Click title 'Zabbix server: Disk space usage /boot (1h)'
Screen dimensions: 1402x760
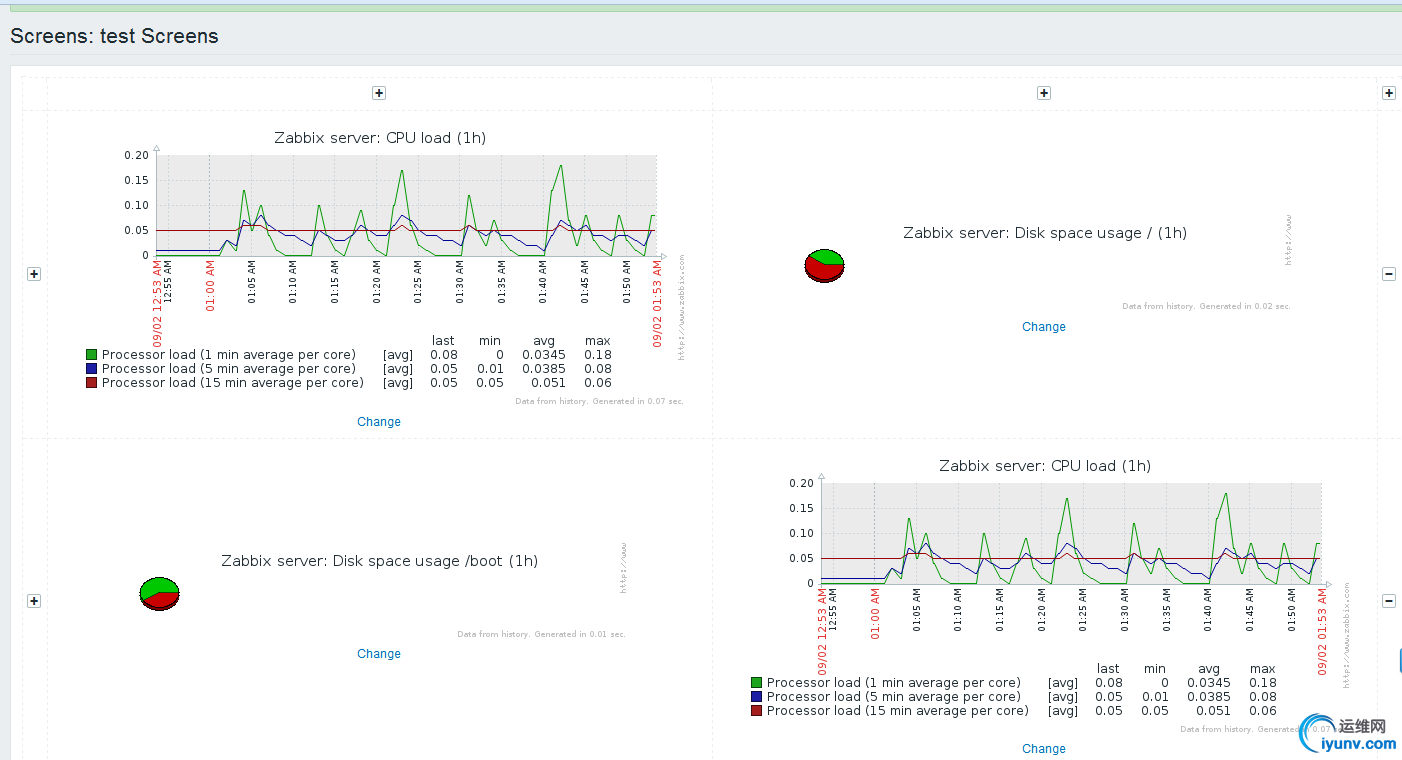click(380, 561)
